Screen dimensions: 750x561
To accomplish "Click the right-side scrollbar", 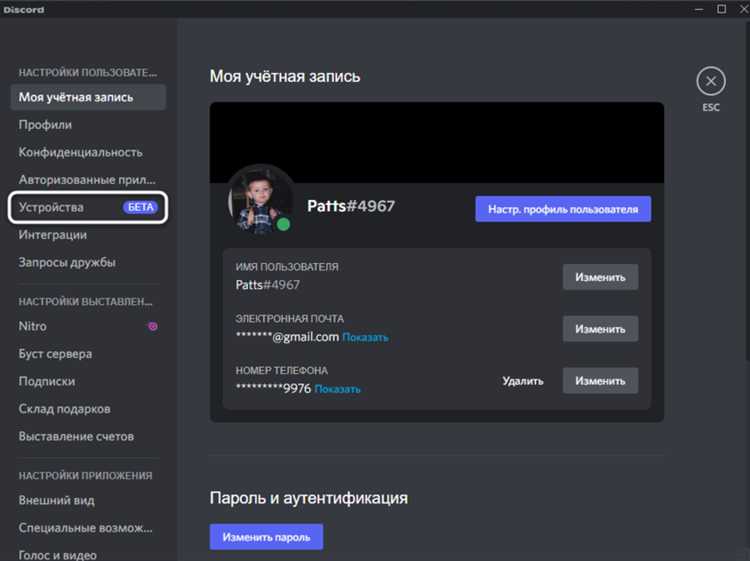I will click(747, 191).
